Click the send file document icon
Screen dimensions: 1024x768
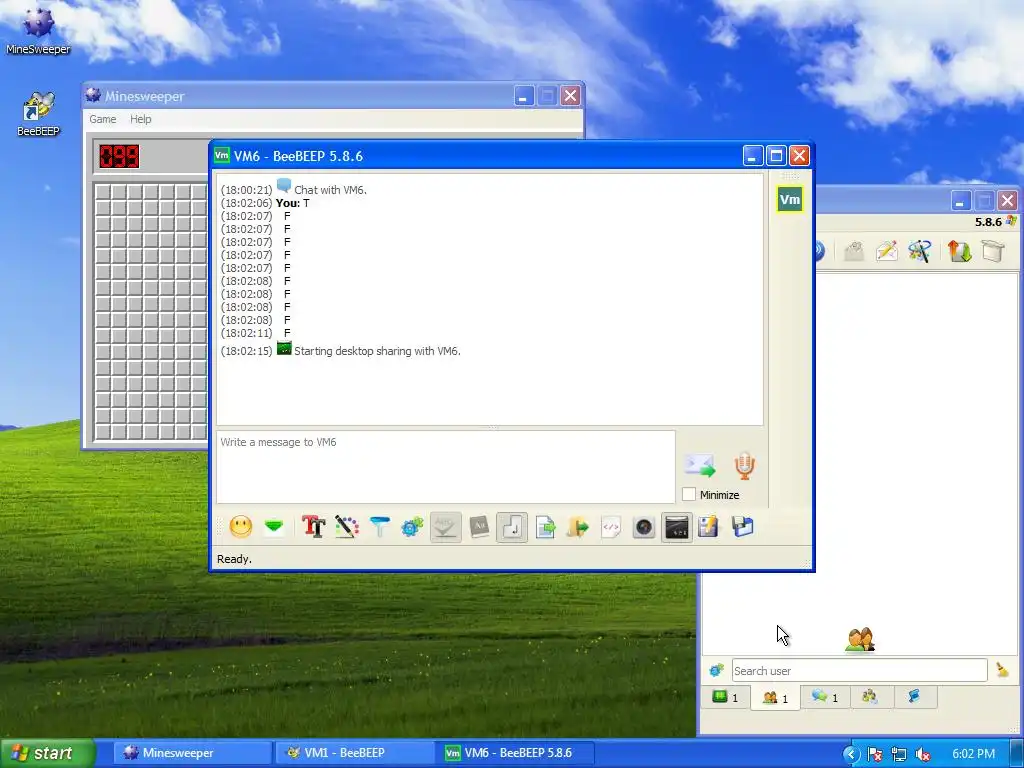545,526
